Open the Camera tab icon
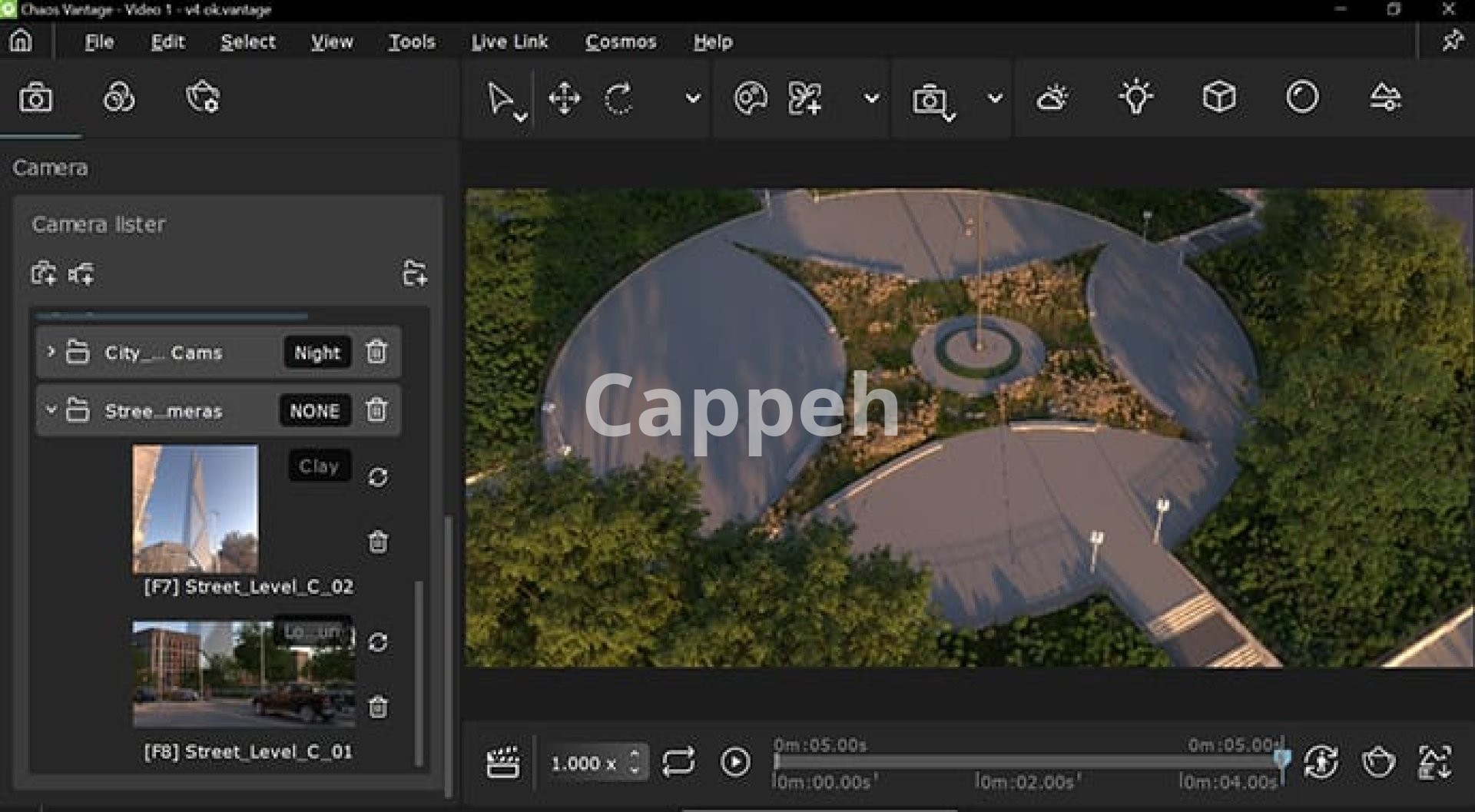 click(x=35, y=98)
